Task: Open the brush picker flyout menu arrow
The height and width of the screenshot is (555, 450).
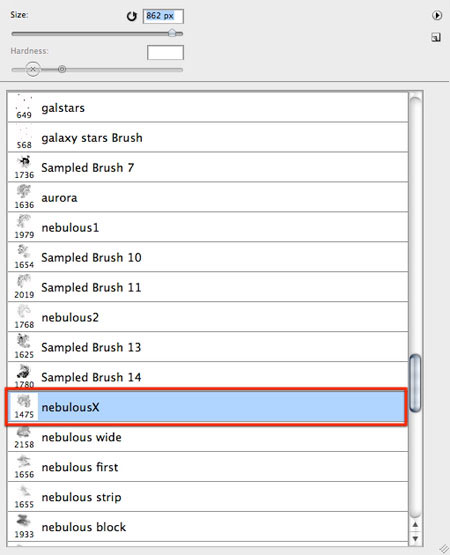Action: point(437,16)
